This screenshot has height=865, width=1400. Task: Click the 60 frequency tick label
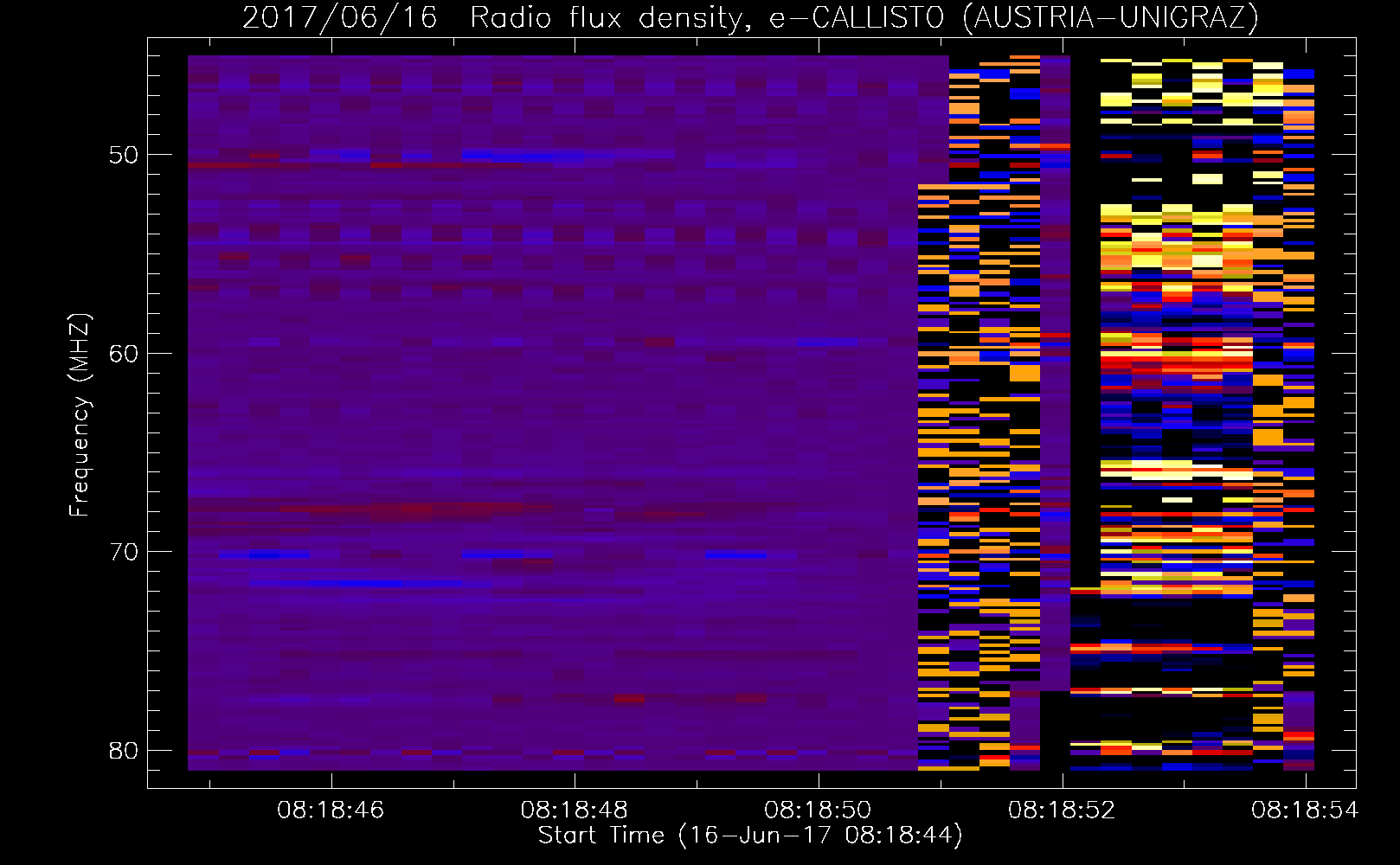[124, 354]
